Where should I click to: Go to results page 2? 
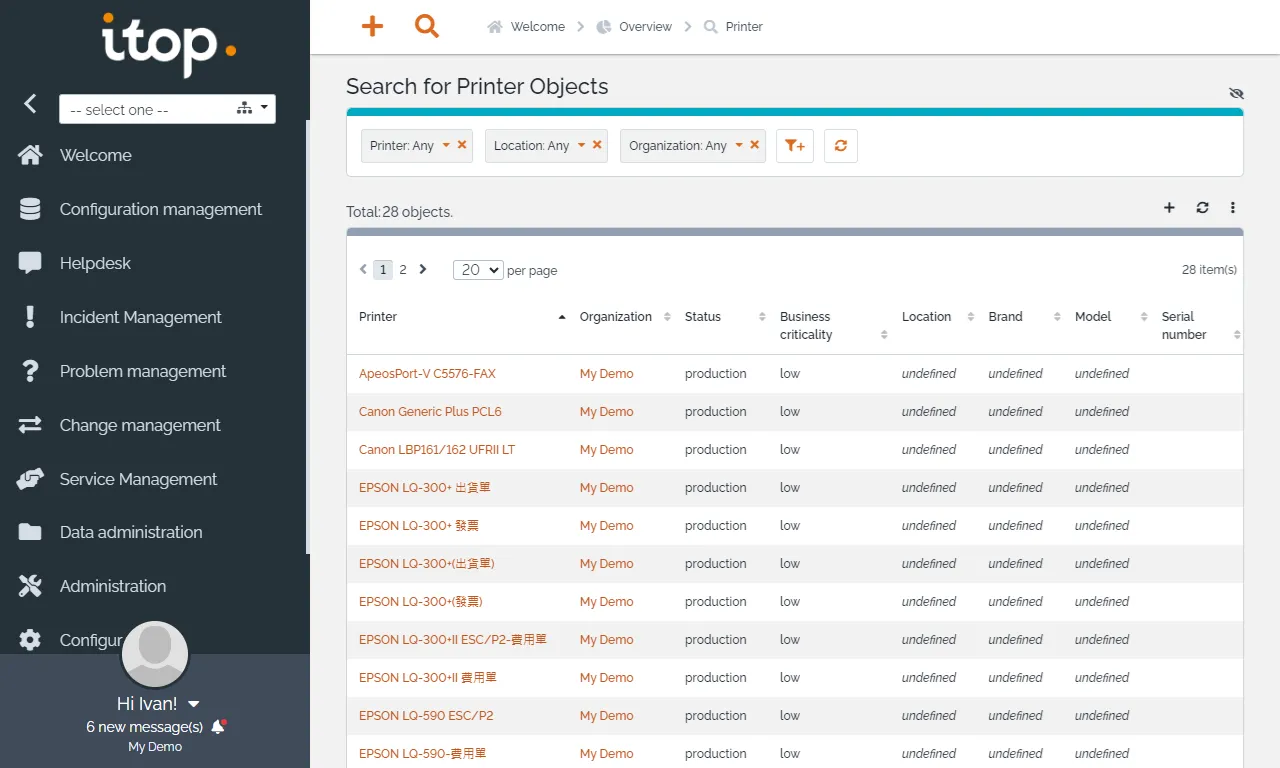[403, 269]
